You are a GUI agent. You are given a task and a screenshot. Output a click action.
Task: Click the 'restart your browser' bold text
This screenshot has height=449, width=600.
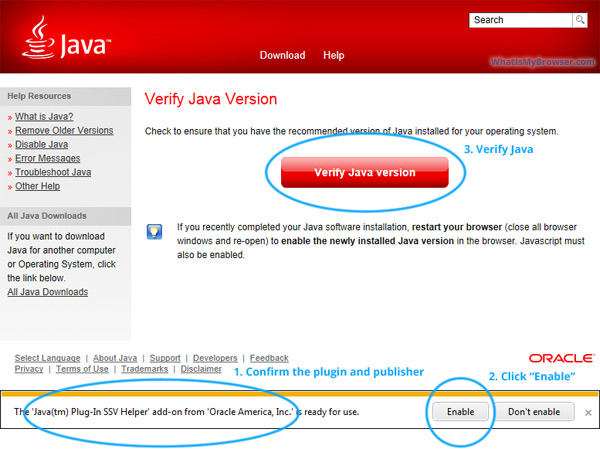point(457,227)
